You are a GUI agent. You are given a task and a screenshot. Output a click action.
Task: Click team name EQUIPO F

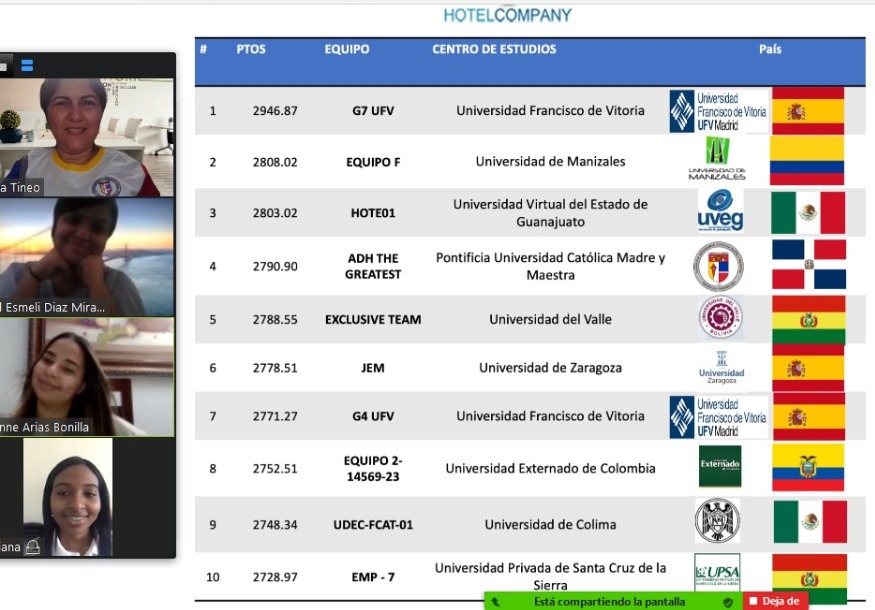click(x=373, y=162)
